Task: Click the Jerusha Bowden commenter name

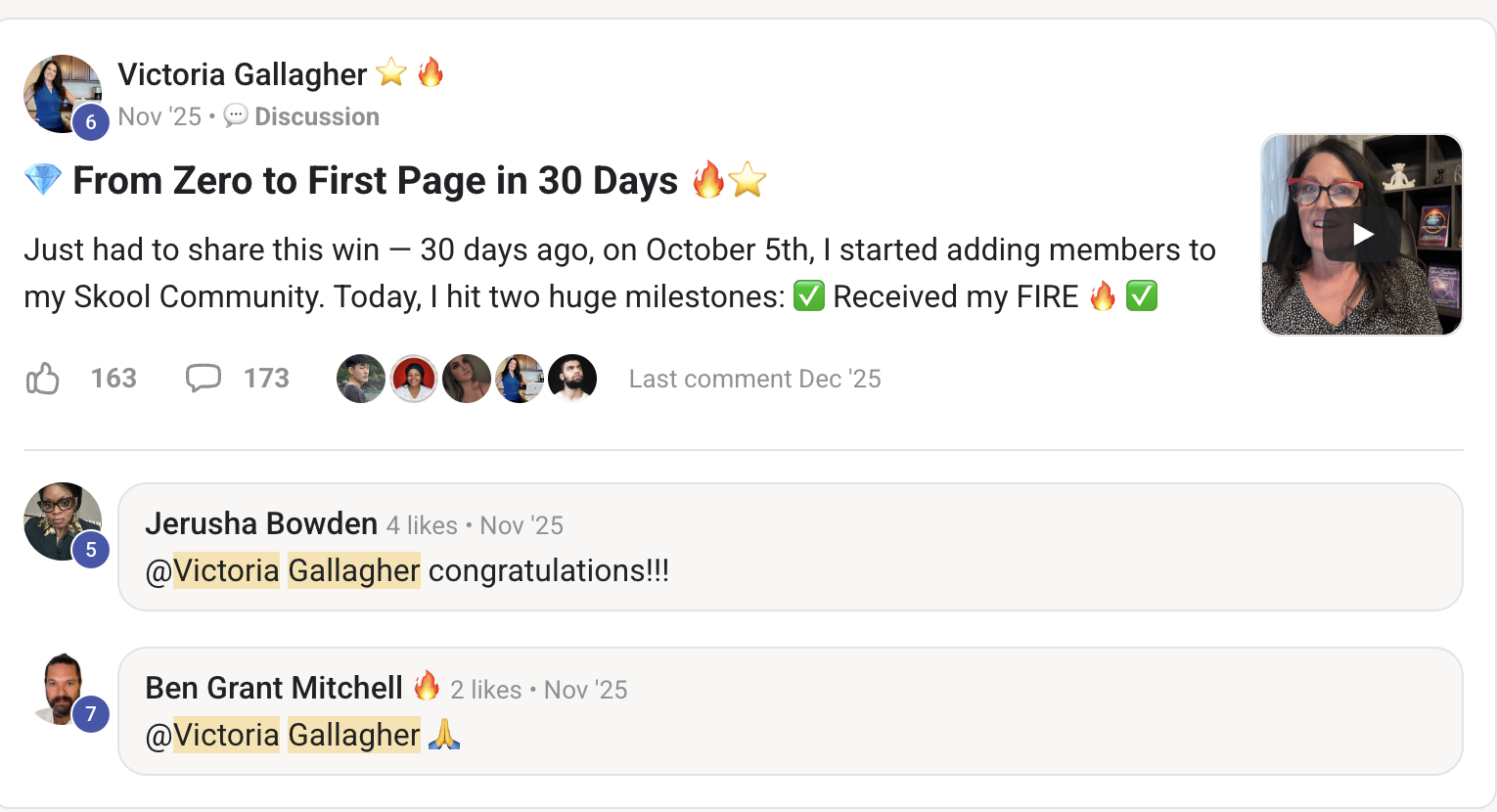Action: (261, 524)
